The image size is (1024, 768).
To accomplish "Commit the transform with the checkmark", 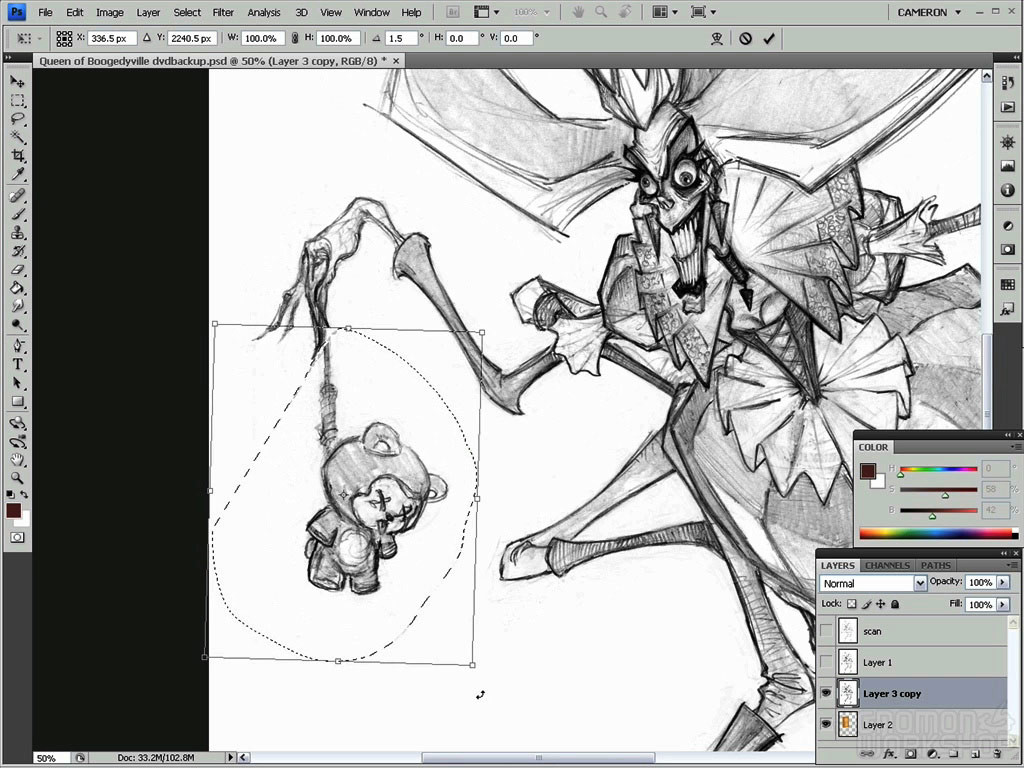I will click(769, 38).
